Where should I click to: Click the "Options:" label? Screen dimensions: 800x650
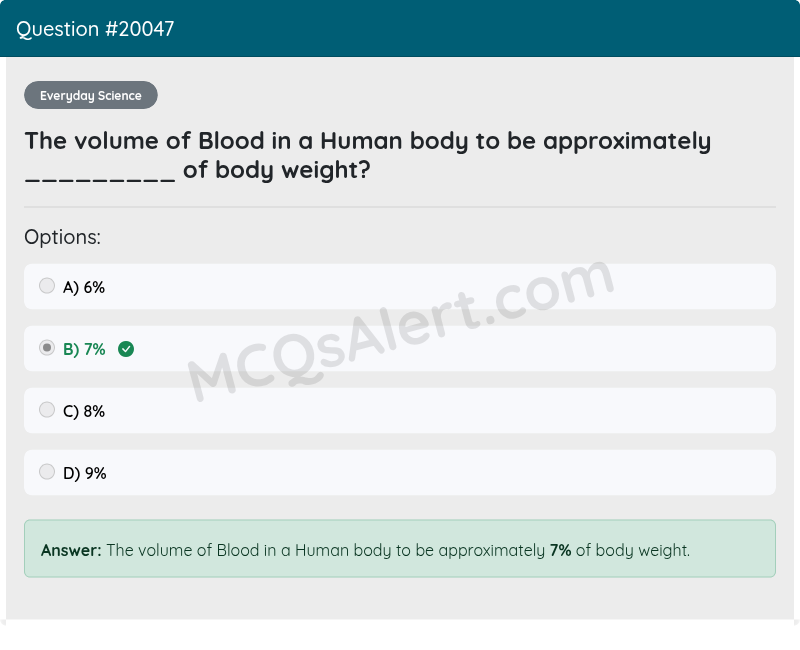click(63, 238)
